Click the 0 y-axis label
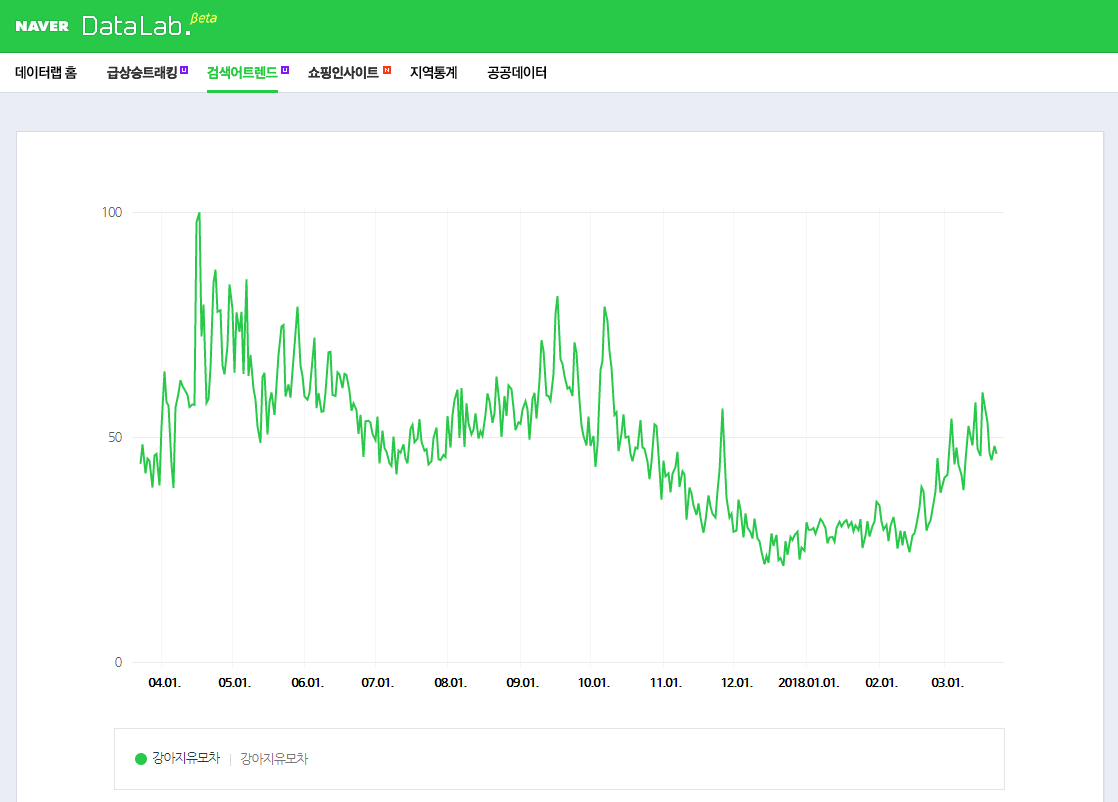This screenshot has height=802, width=1118. [x=118, y=663]
